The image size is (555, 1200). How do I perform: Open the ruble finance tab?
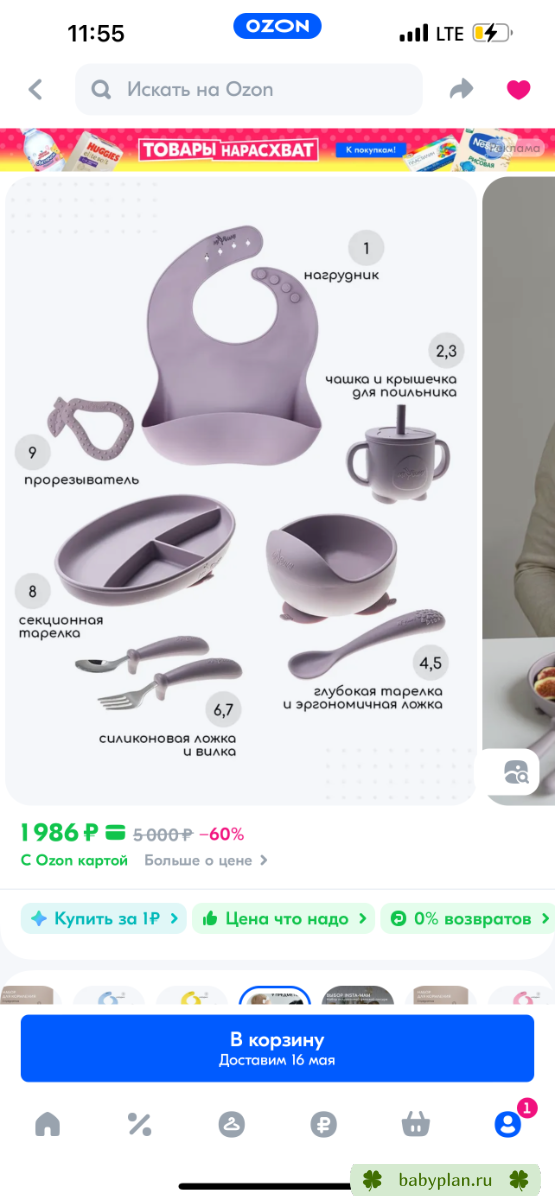coord(323,1124)
